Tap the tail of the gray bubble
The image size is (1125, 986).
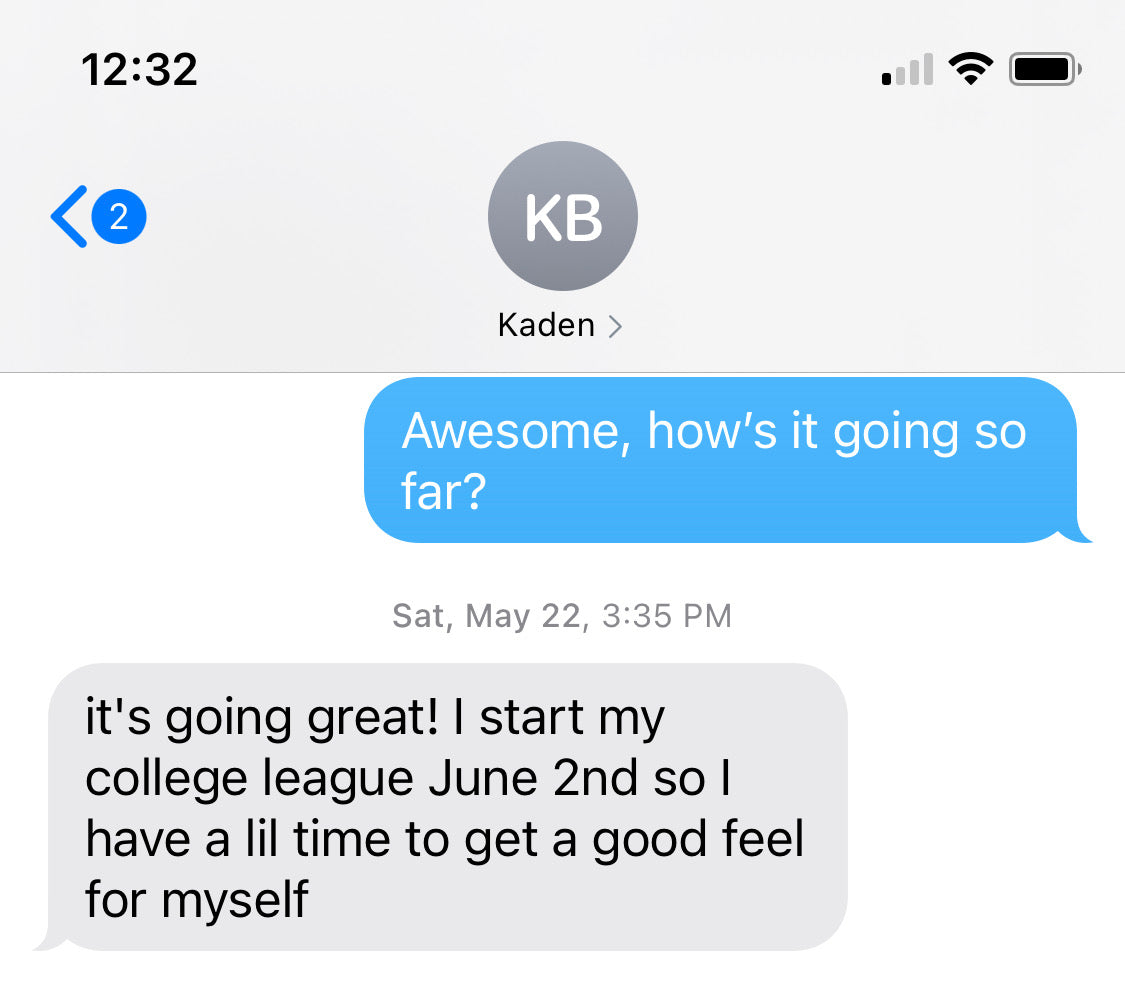tap(48, 939)
